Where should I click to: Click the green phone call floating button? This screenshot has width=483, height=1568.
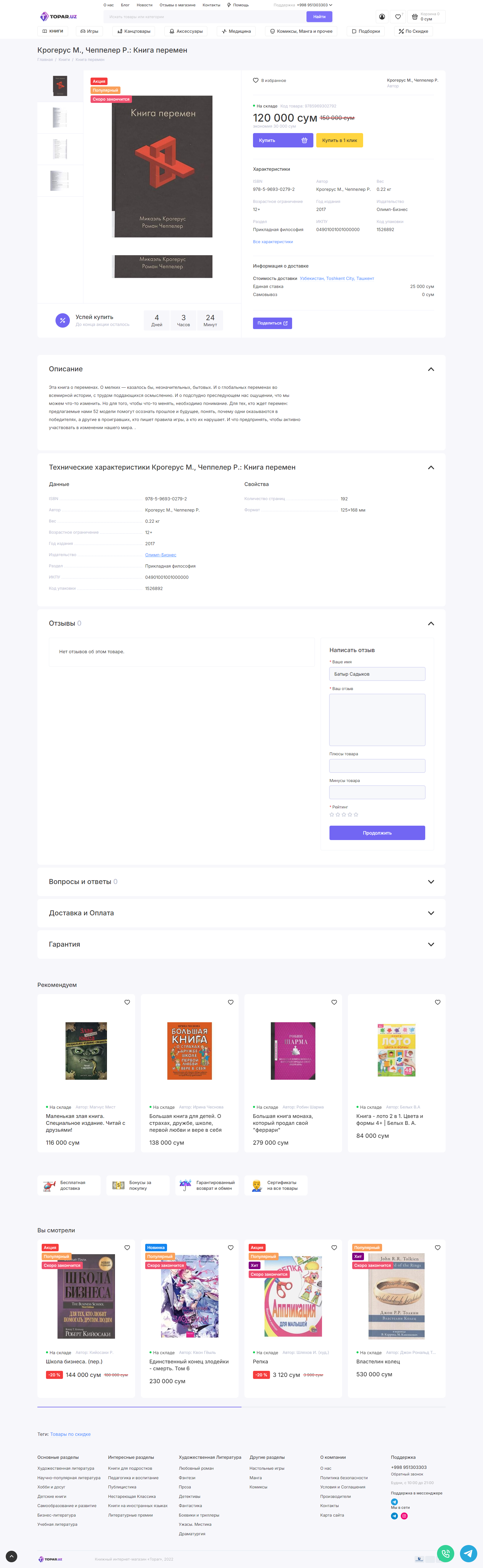(445, 1553)
